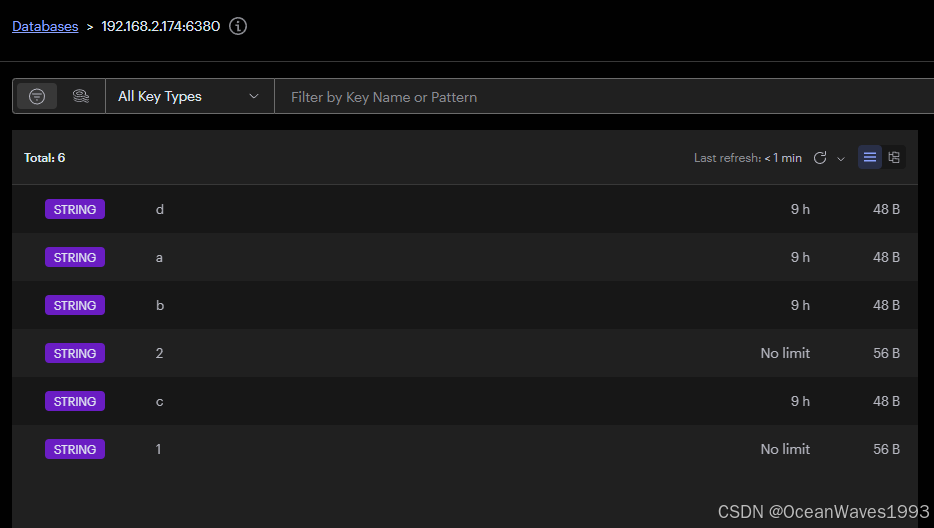This screenshot has height=528, width=934.
Task: Click the 192.168.2.174:6380 breadcrumb text
Action: click(161, 26)
